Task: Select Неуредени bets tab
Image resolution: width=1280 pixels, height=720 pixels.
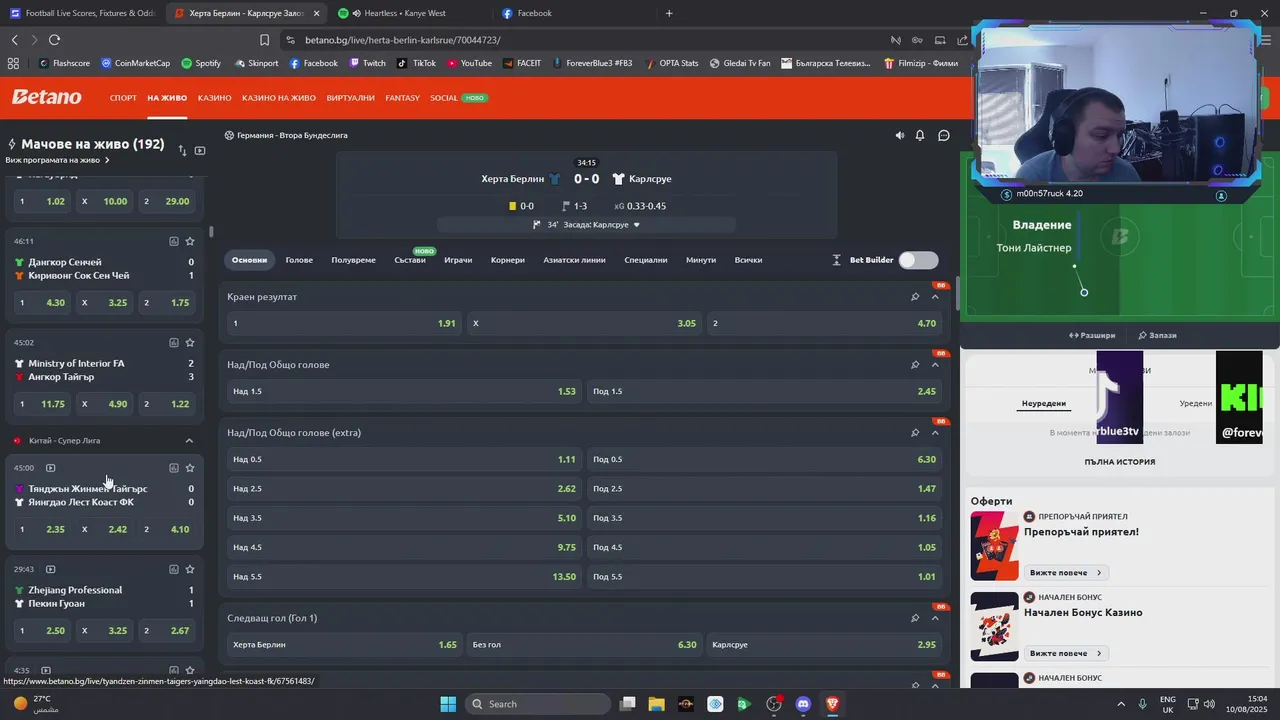Action: (1043, 404)
